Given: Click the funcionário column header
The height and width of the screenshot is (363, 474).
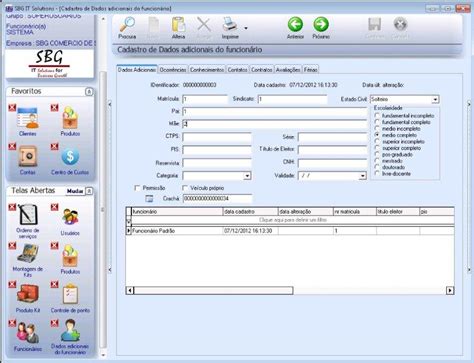Looking at the screenshot, I should coord(177,212).
